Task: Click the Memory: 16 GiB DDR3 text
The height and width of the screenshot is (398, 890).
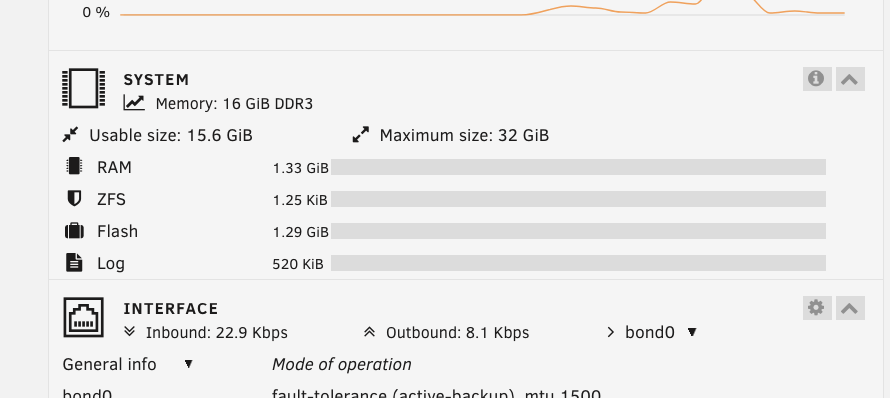Action: (234, 104)
